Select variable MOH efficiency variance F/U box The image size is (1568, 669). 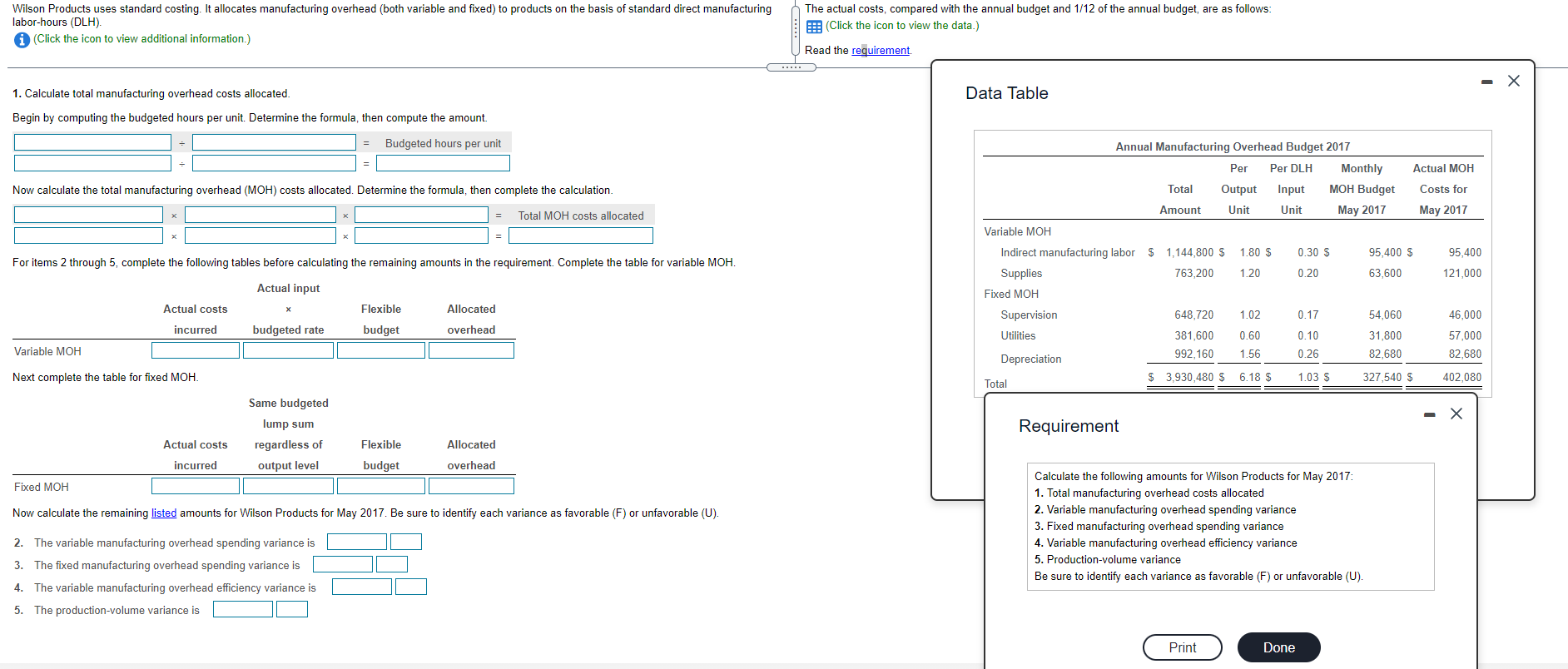pos(411,587)
